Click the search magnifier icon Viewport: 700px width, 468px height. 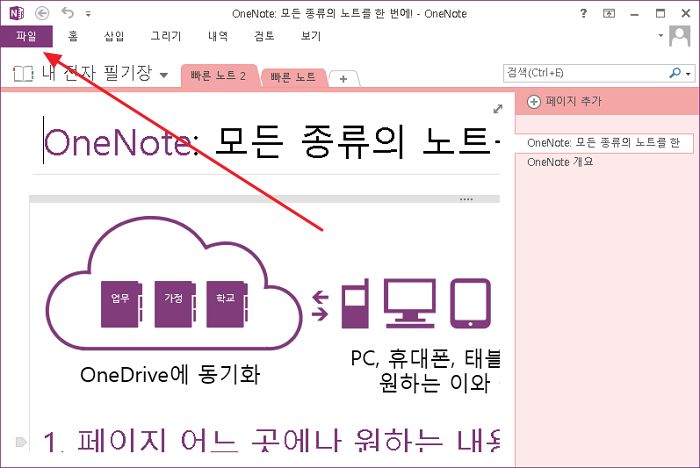[675, 73]
